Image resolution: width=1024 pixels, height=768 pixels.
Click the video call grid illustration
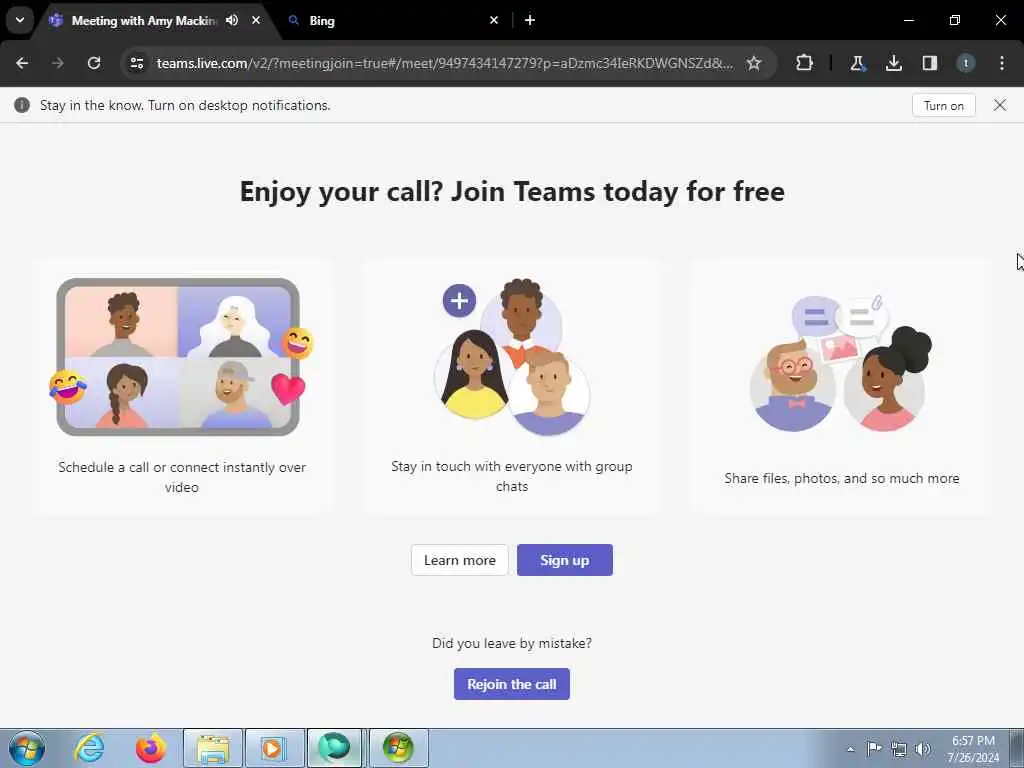[x=182, y=357]
